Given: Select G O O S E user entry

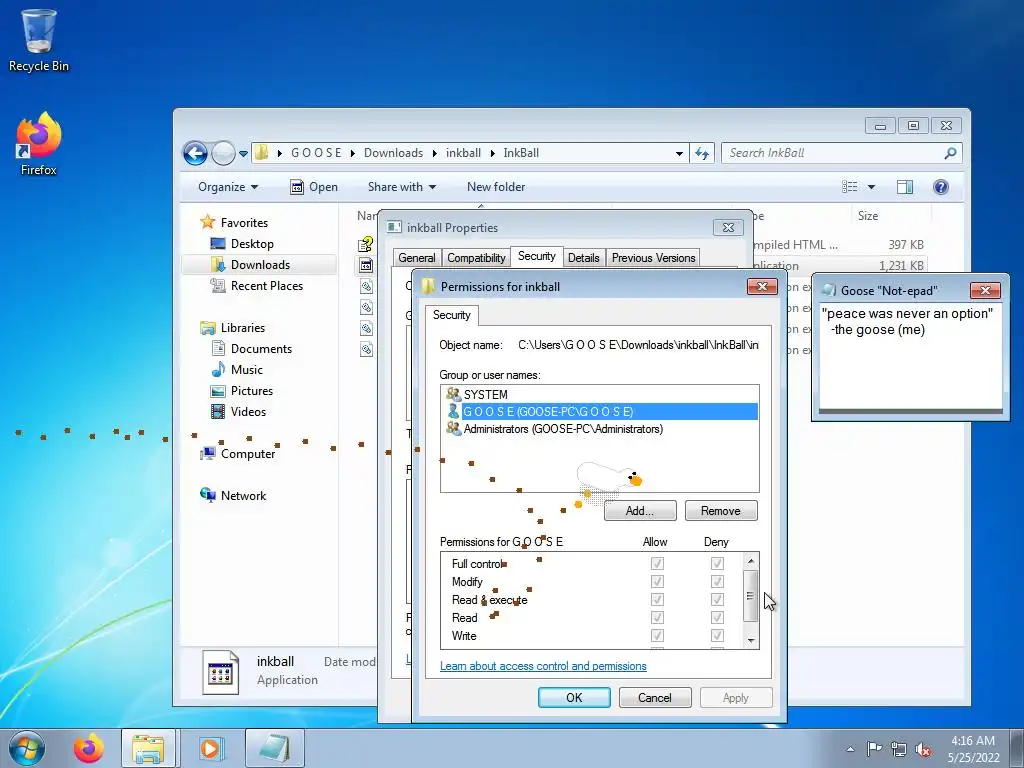Looking at the screenshot, I should (x=599, y=411).
